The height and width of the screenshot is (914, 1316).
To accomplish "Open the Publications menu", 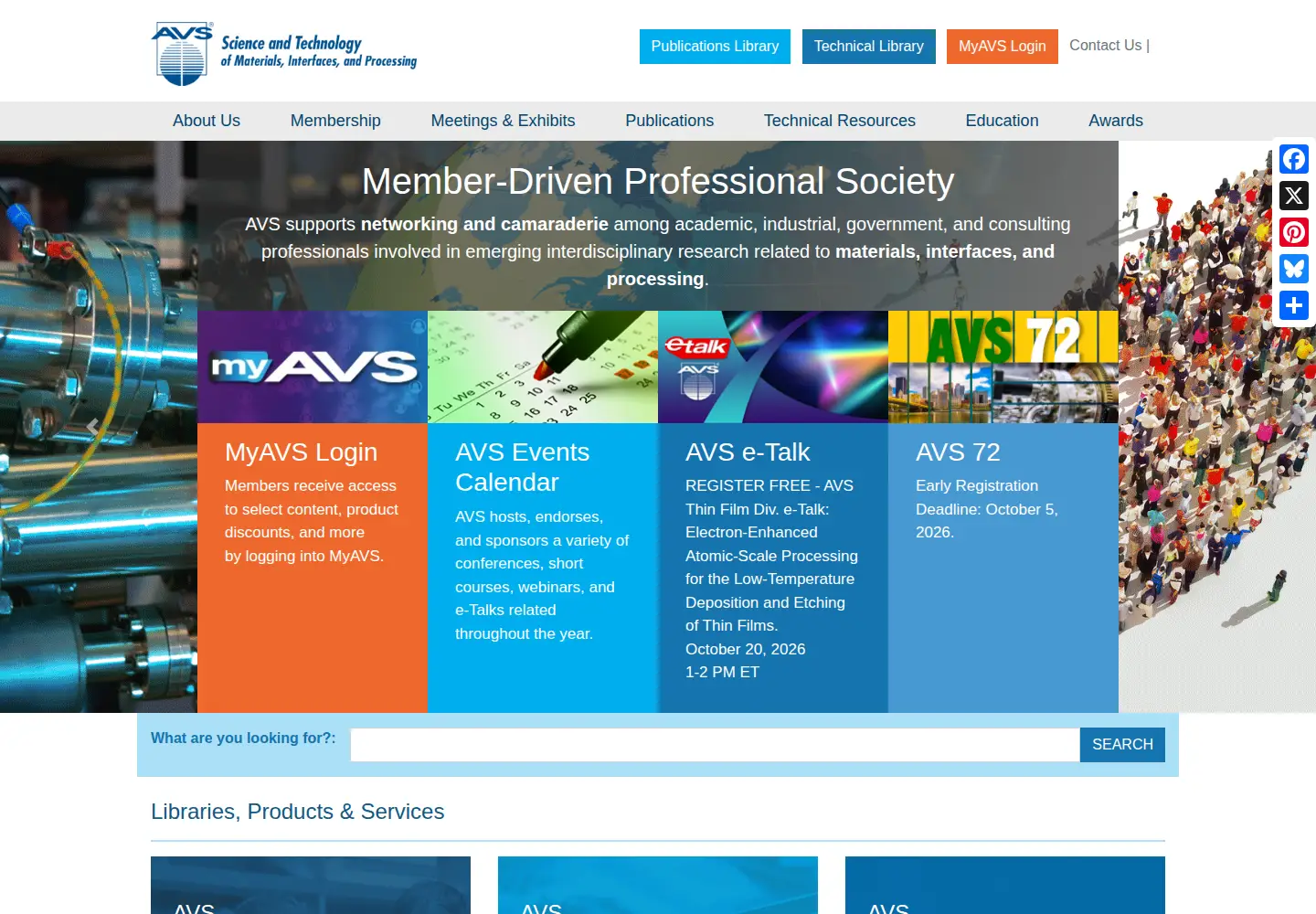I will [x=670, y=121].
